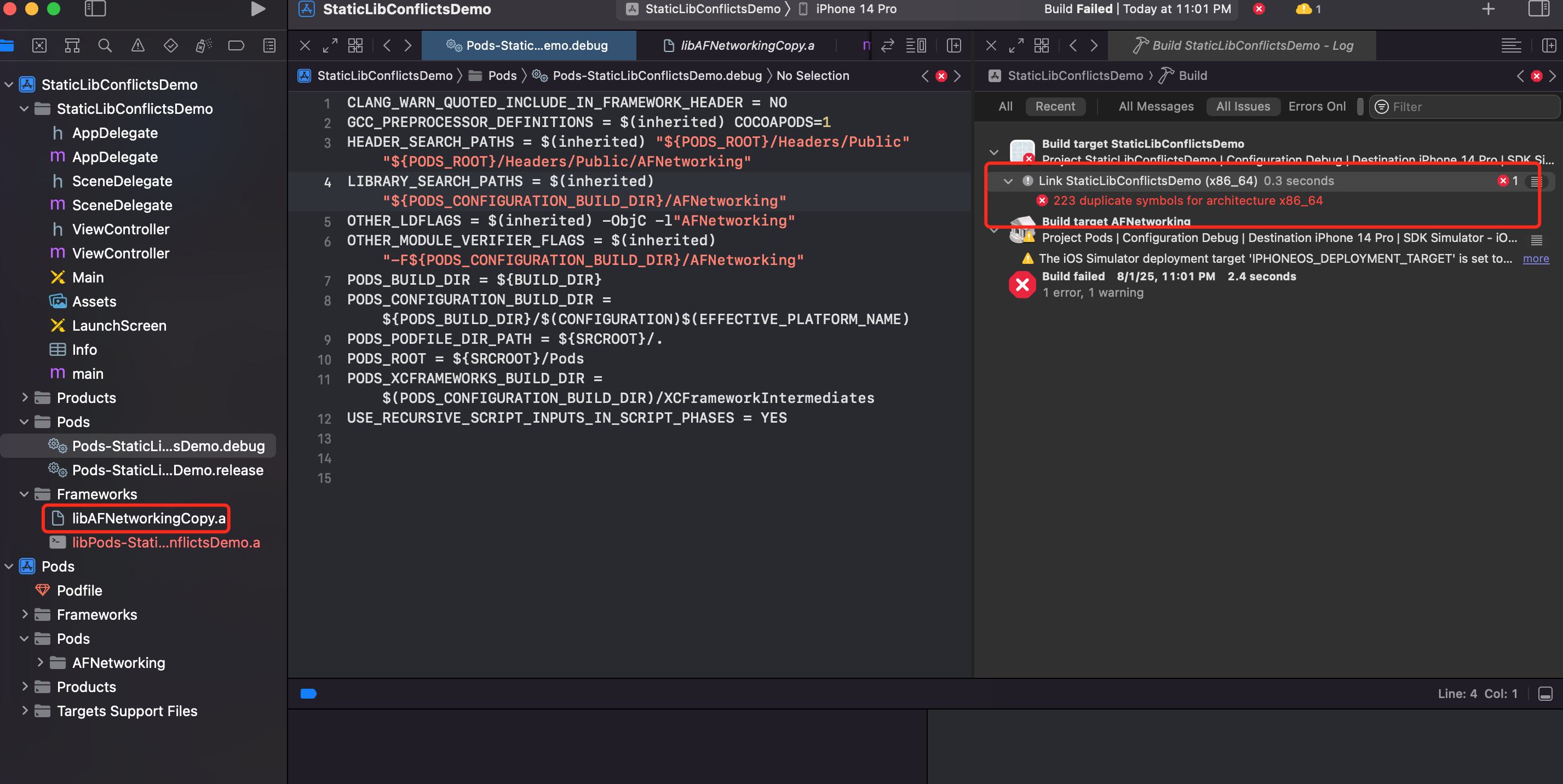This screenshot has width=1563, height=784.
Task: Expand Targets Support Files group
Action: coord(25,711)
